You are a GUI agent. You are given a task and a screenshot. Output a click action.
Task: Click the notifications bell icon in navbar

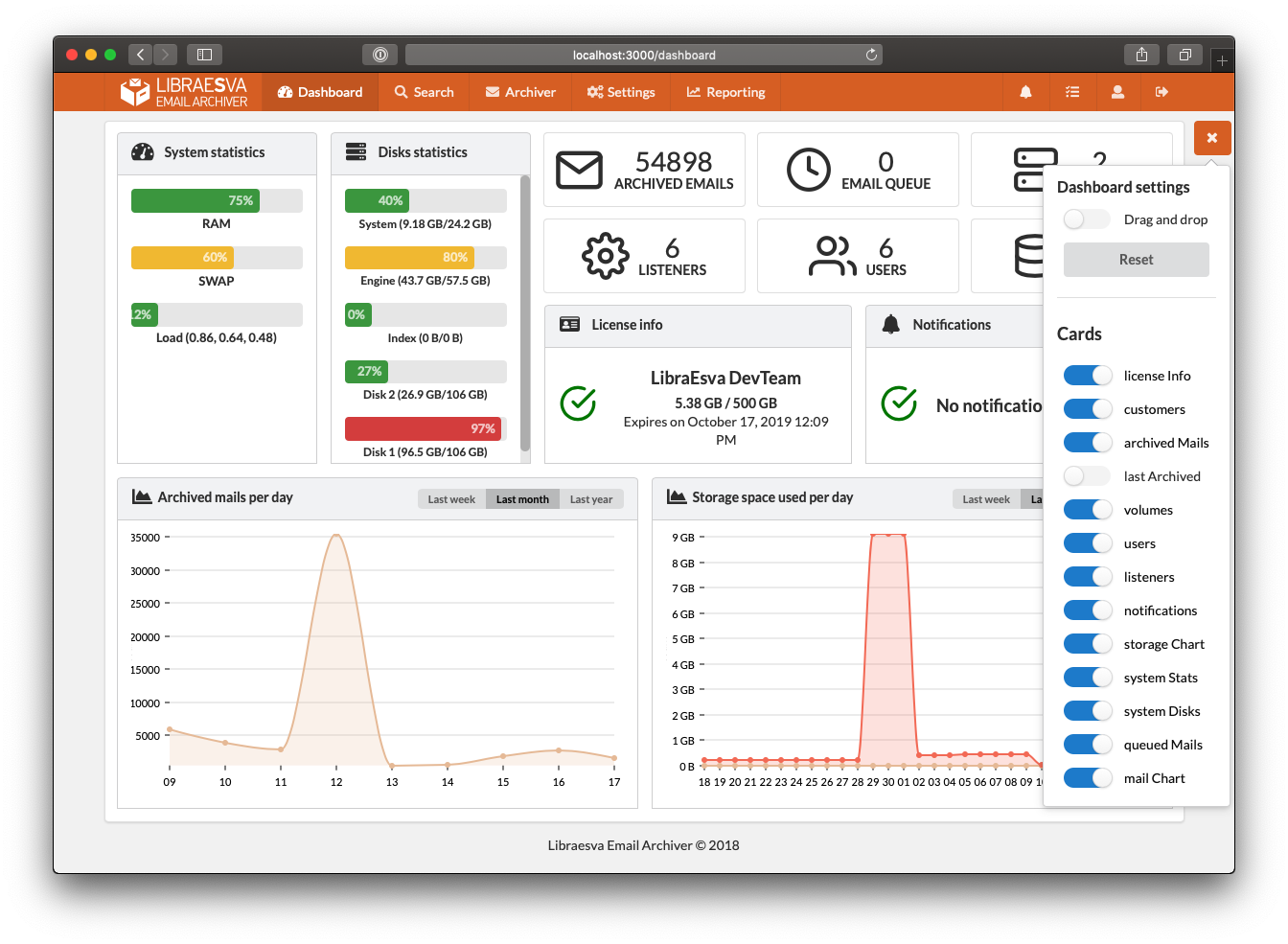tap(1025, 92)
